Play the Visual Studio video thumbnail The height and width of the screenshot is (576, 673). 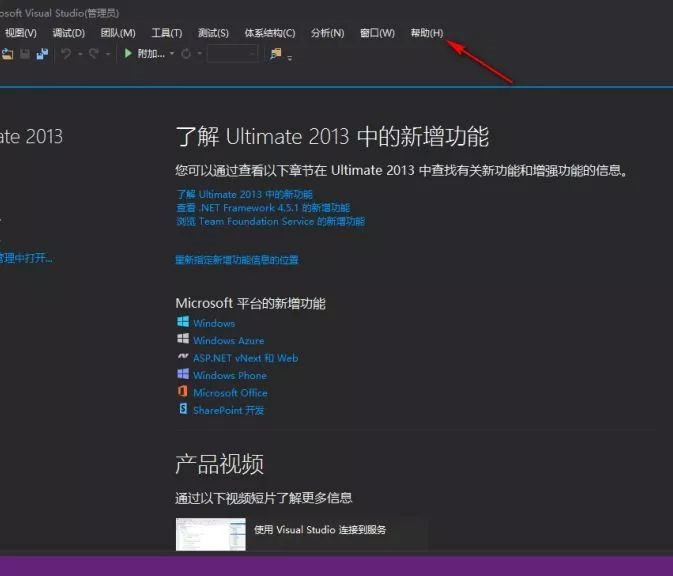211,534
